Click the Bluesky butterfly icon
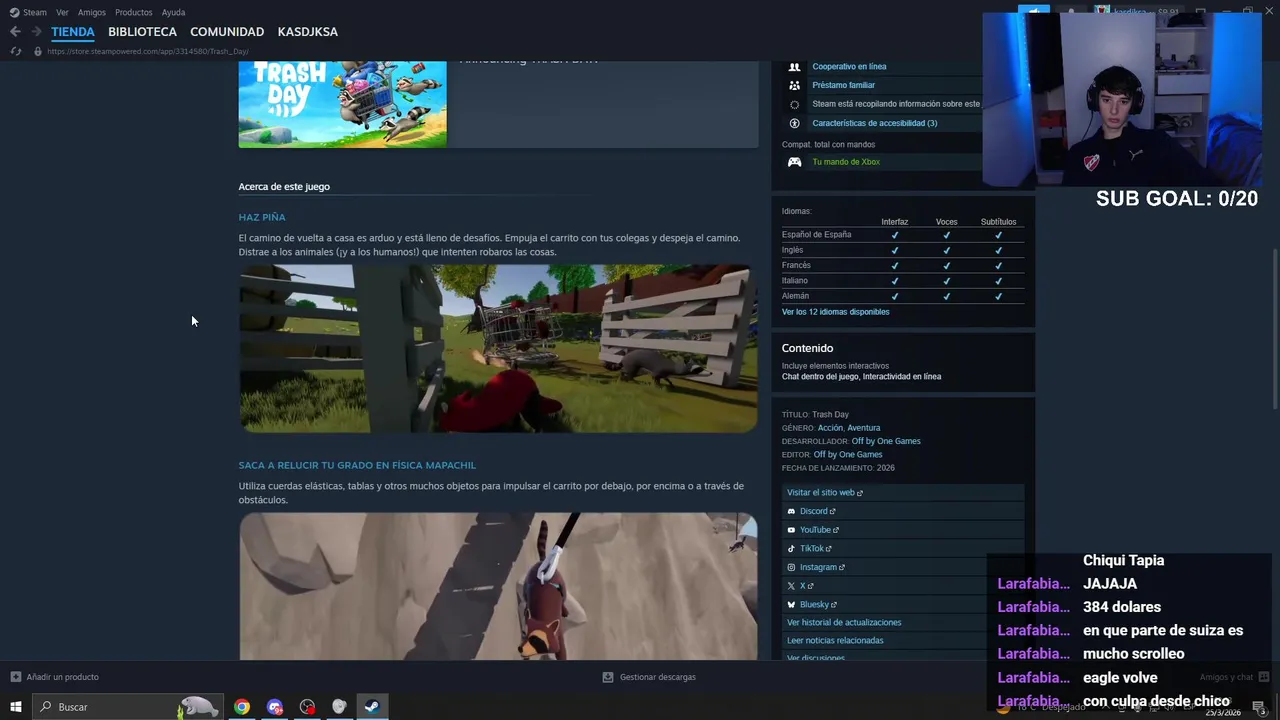Viewport: 1280px width, 720px height. 791,604
